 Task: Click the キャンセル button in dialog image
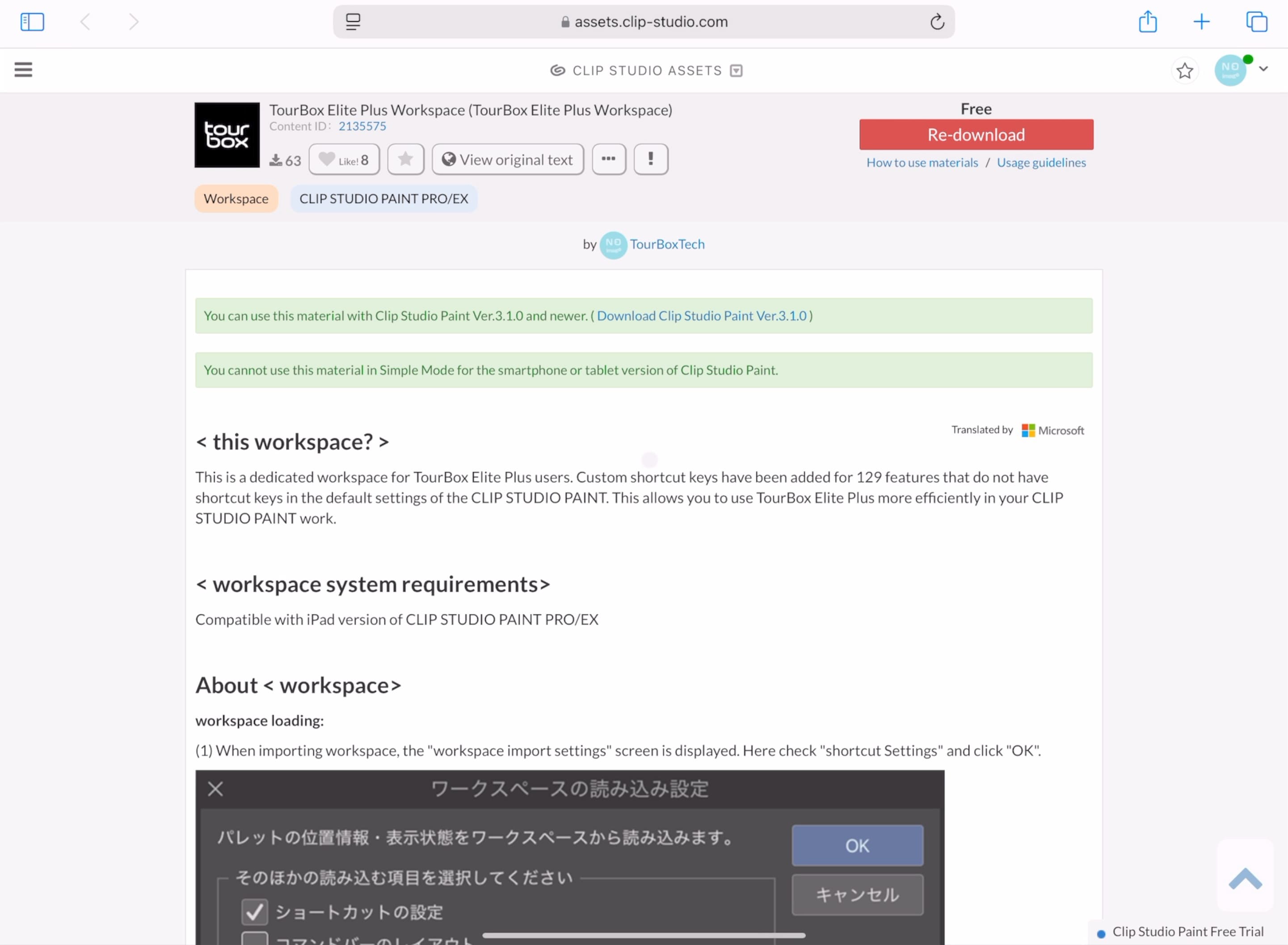click(857, 895)
